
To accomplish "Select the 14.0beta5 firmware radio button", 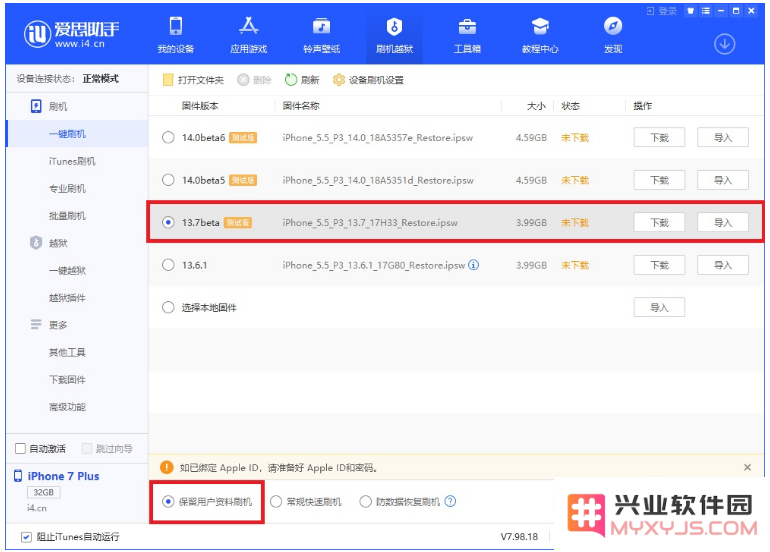I will click(168, 180).
